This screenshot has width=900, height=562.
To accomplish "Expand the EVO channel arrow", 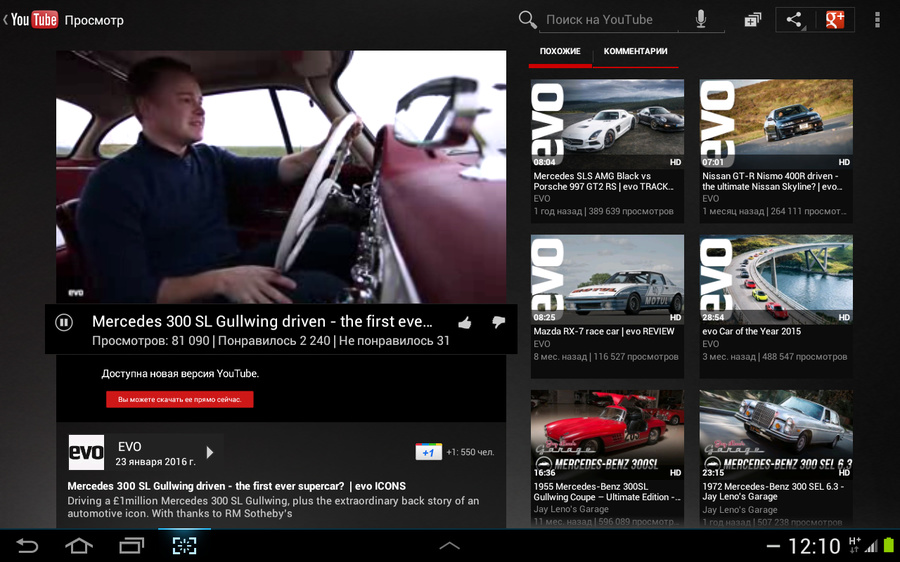I will pyautogui.click(x=210, y=452).
